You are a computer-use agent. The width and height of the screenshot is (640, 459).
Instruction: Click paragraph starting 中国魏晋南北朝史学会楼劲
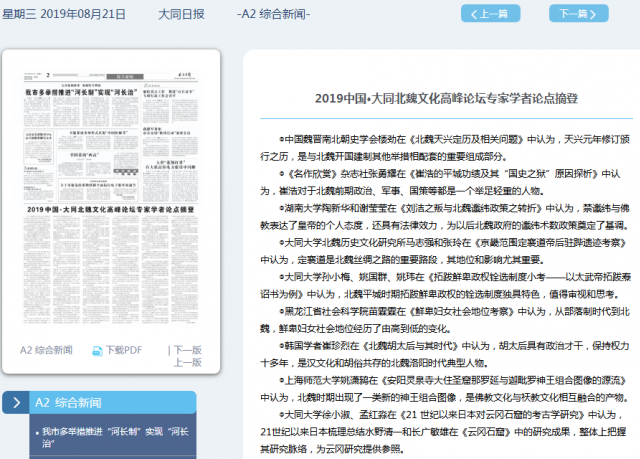445,148
